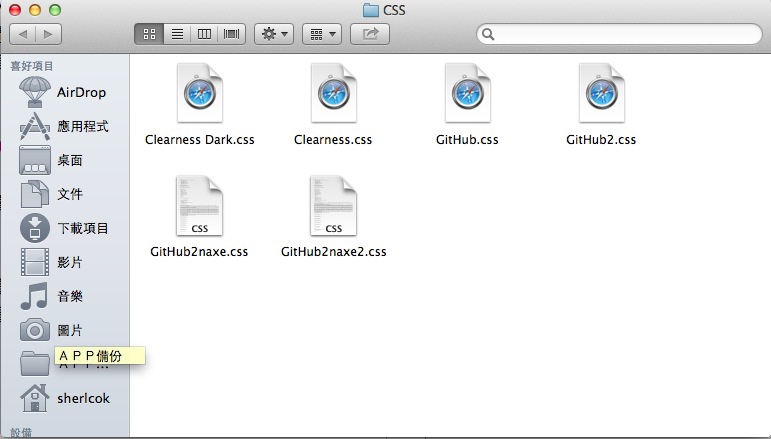This screenshot has height=439, width=771.
Task: Select the GitHub.css file icon
Action: pyautogui.click(x=468, y=93)
